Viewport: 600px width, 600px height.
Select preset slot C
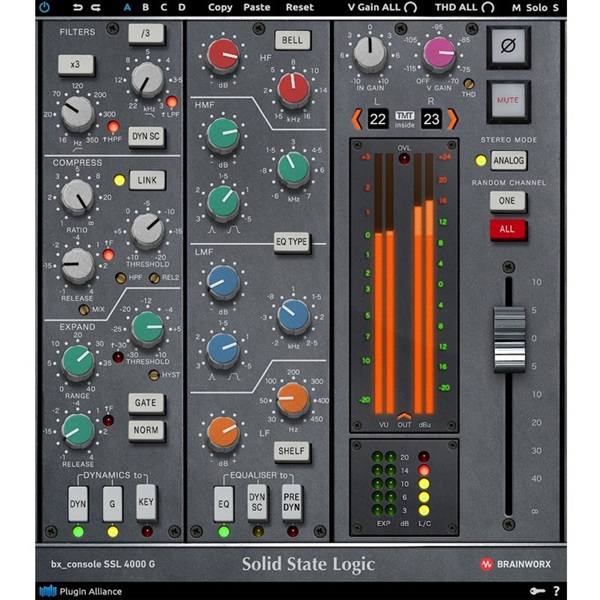(164, 7)
